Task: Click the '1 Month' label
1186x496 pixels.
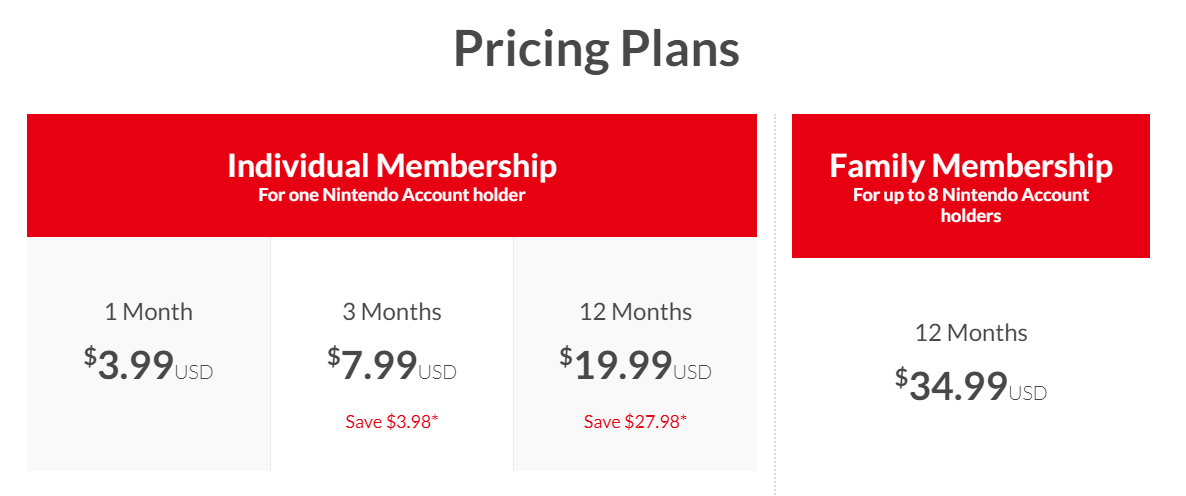Action: 149,312
